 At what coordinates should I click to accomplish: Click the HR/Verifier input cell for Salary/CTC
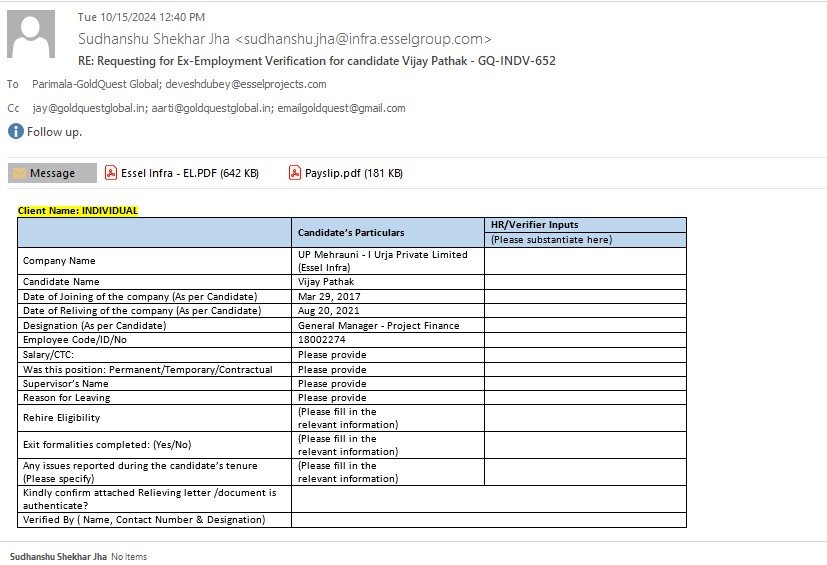(x=585, y=354)
